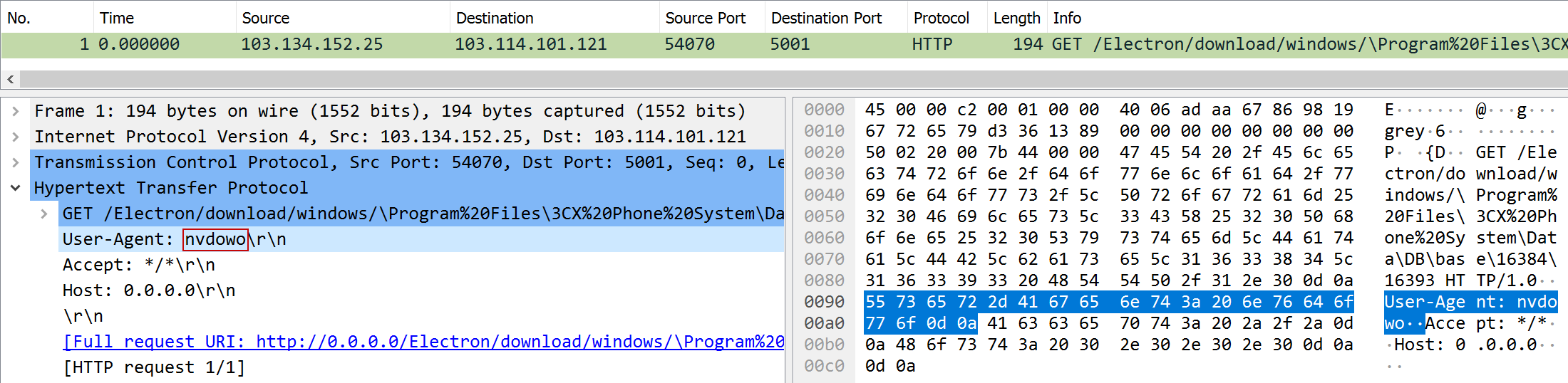Collapse the Hypertext Transfer Protocol section
The image size is (1568, 383).
pyautogui.click(x=16, y=188)
